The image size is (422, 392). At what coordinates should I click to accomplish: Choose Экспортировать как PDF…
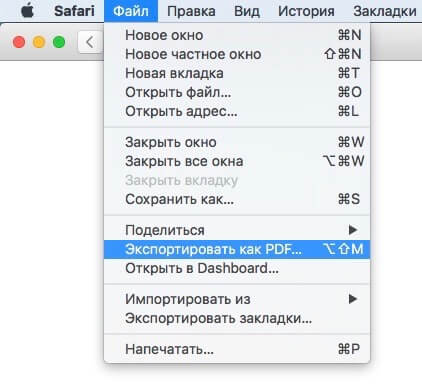click(237, 249)
